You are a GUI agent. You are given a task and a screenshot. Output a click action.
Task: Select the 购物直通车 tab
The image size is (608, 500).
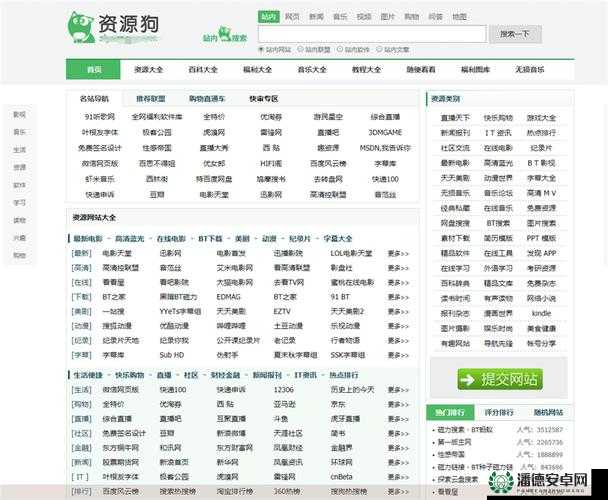pyautogui.click(x=207, y=99)
